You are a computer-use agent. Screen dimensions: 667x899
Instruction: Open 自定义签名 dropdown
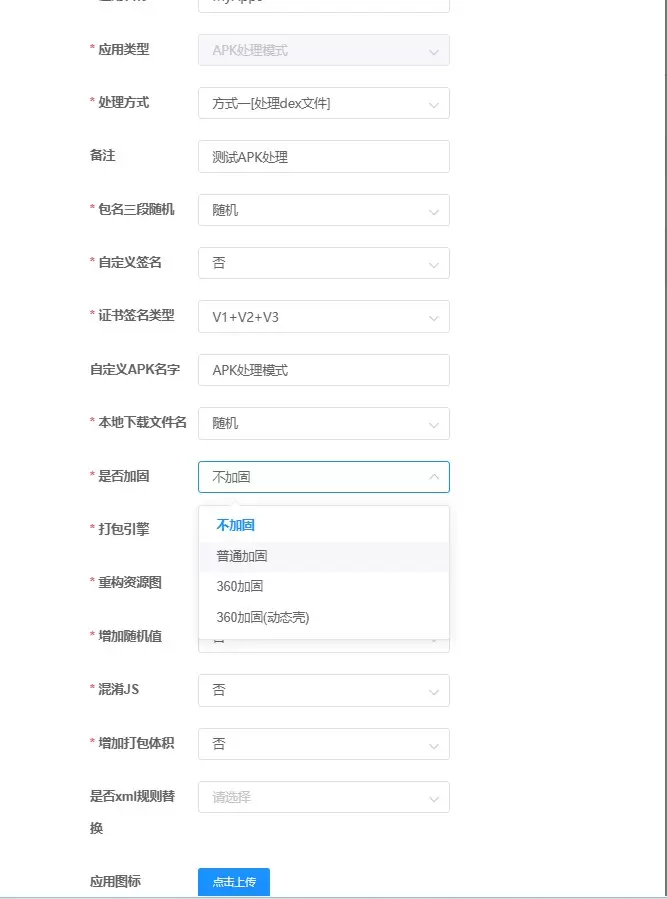(323, 263)
